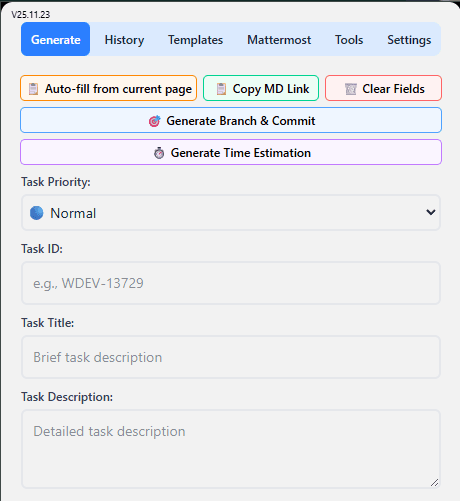Open the Task Priority dropdown
The height and width of the screenshot is (501, 460).
coord(231,213)
